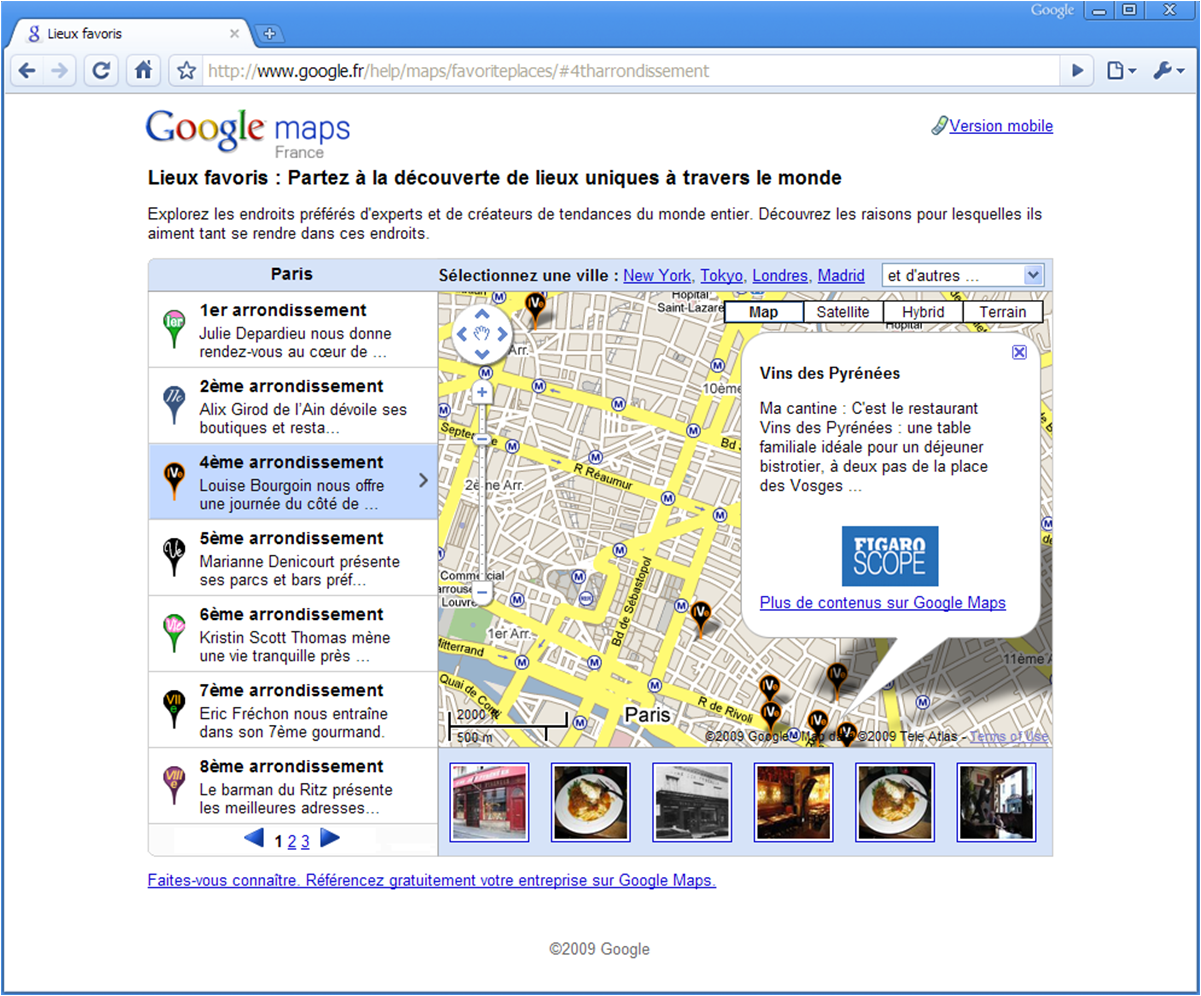Close the Lieux favoris tab
The width and height of the screenshot is (1201, 996).
coord(234,33)
